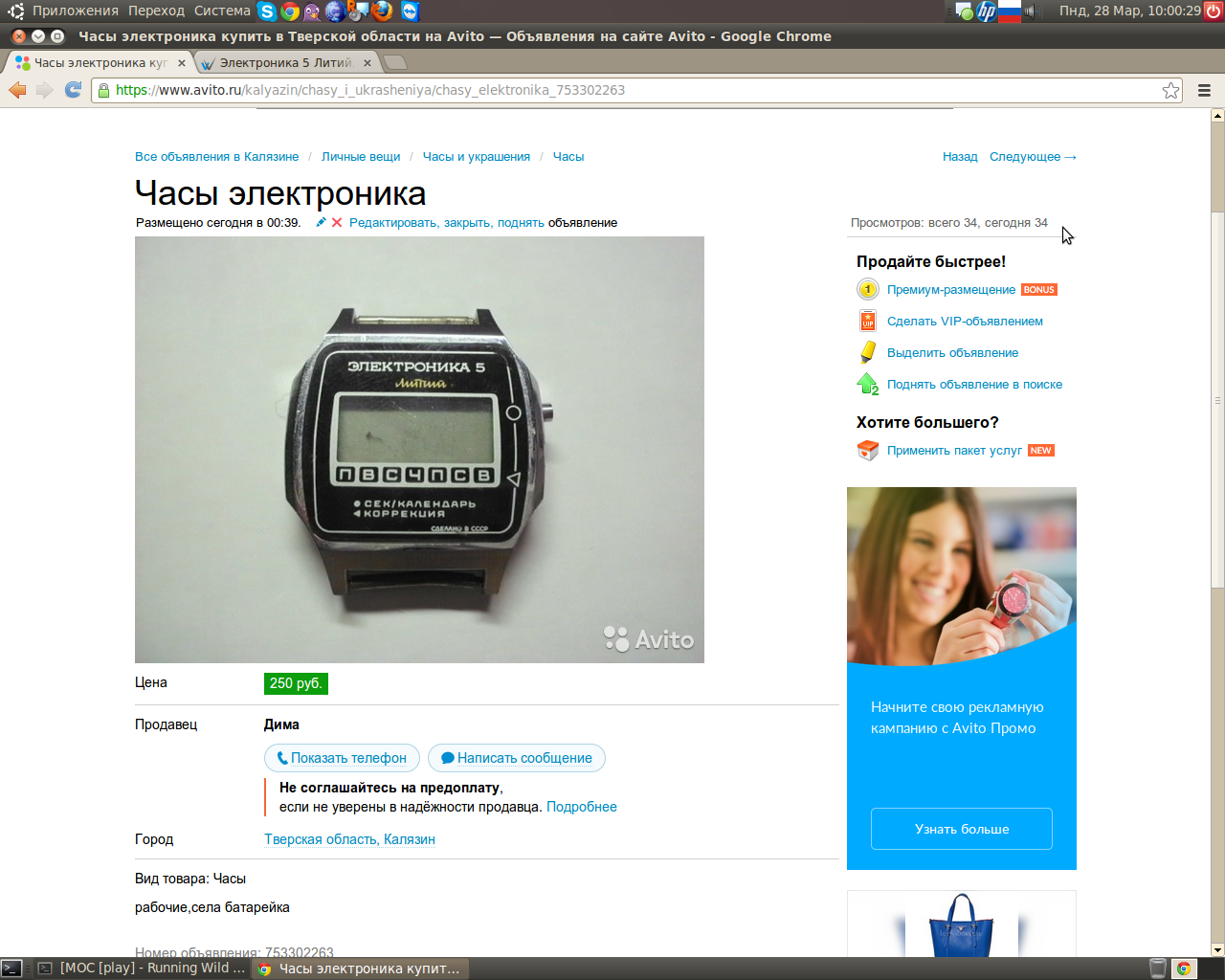The width and height of the screenshot is (1225, 980).
Task: Open the Chrome hamburger menu
Action: point(1204,90)
